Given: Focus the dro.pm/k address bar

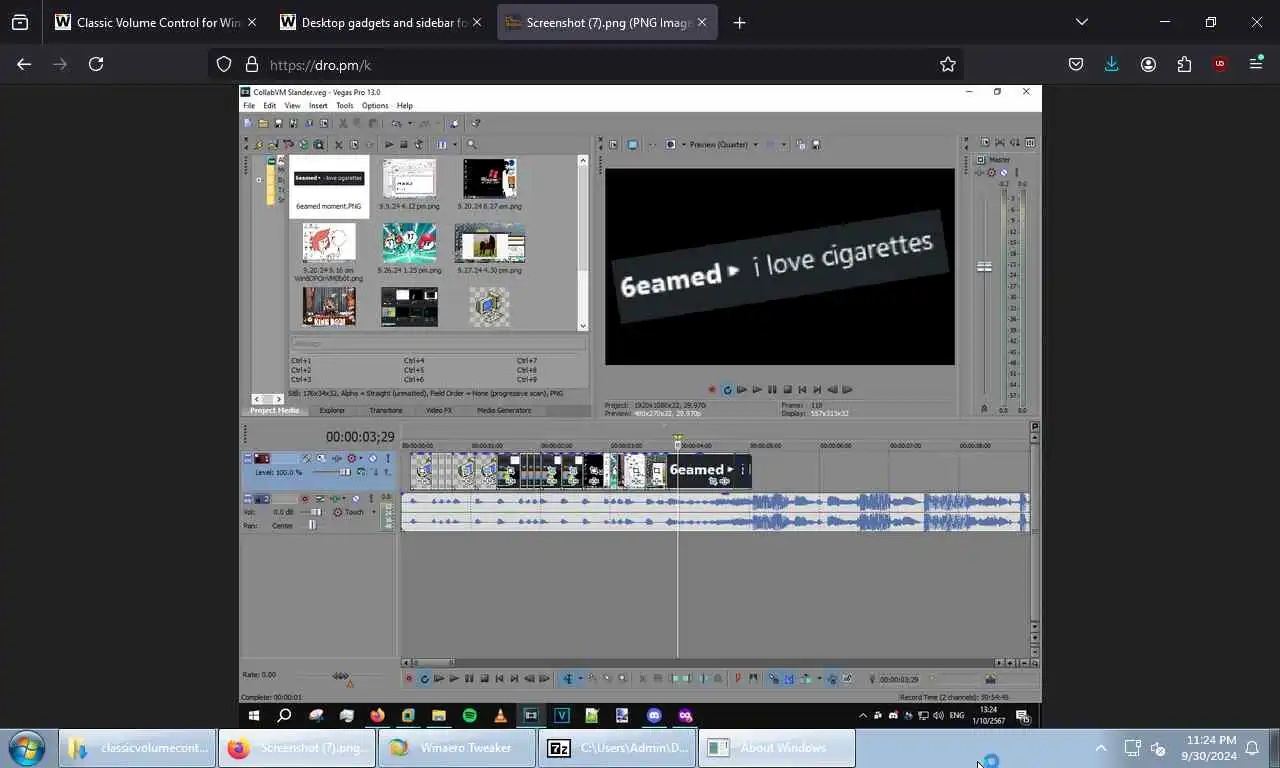Looking at the screenshot, I should coord(600,64).
